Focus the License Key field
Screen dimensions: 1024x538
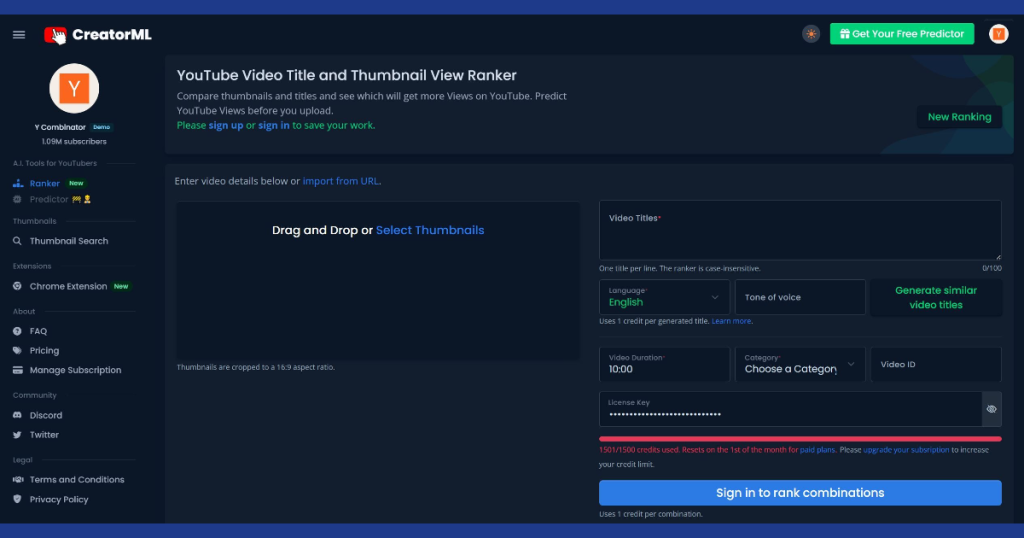click(790, 409)
